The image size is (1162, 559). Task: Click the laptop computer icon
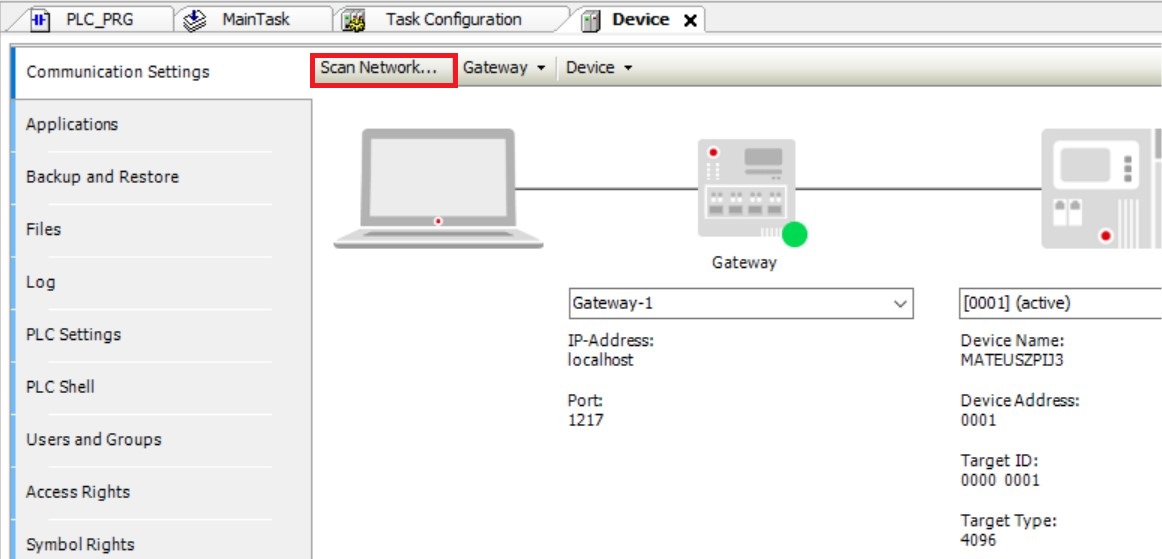tap(438, 188)
